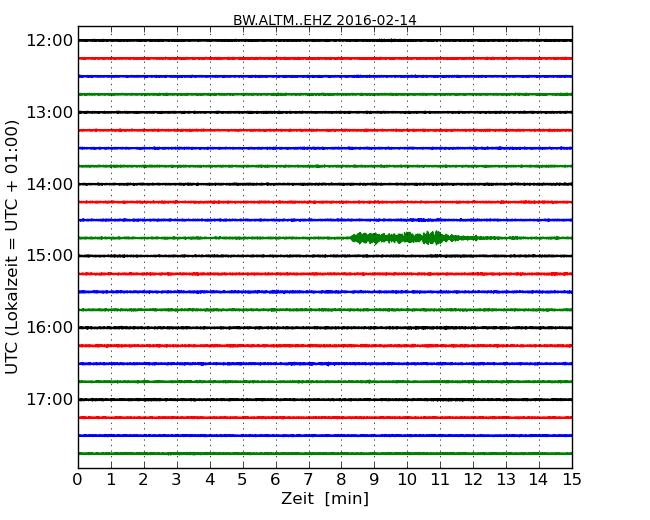
Task: Click the black trace at the 15:00 row
Action: coord(325,256)
